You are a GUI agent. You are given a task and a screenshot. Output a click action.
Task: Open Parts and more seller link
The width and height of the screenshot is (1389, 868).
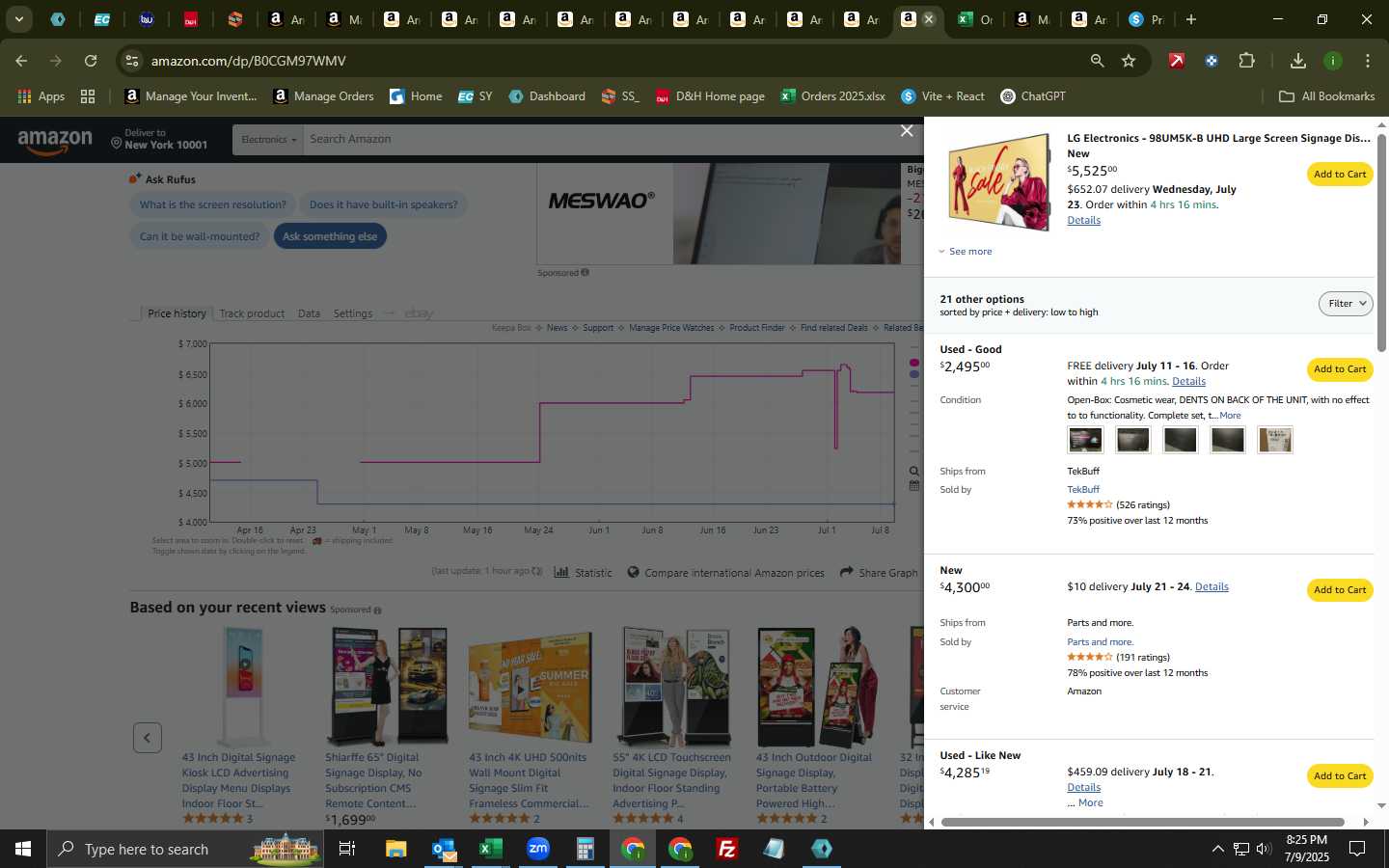(x=1100, y=642)
